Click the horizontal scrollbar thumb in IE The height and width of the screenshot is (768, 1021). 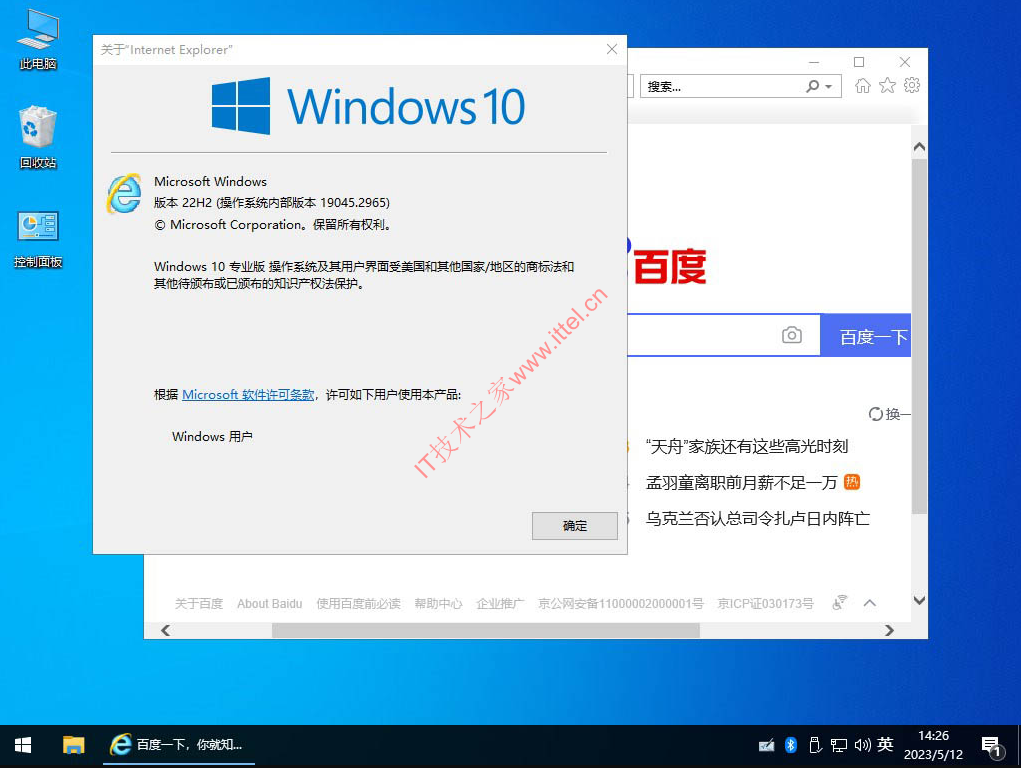(x=486, y=630)
